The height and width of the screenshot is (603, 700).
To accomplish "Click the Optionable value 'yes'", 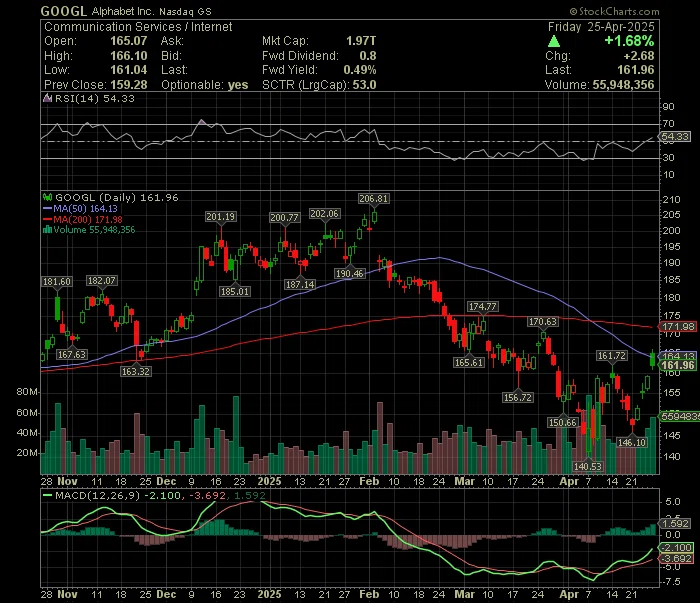I will point(238,85).
